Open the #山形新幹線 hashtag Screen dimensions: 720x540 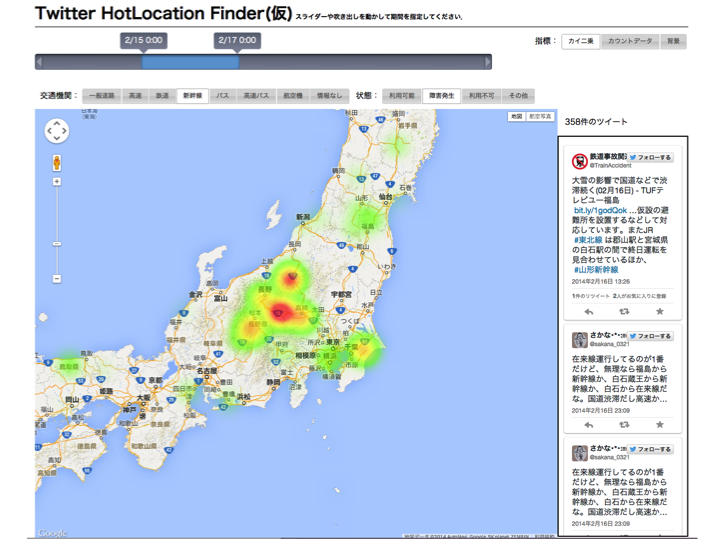click(x=596, y=270)
